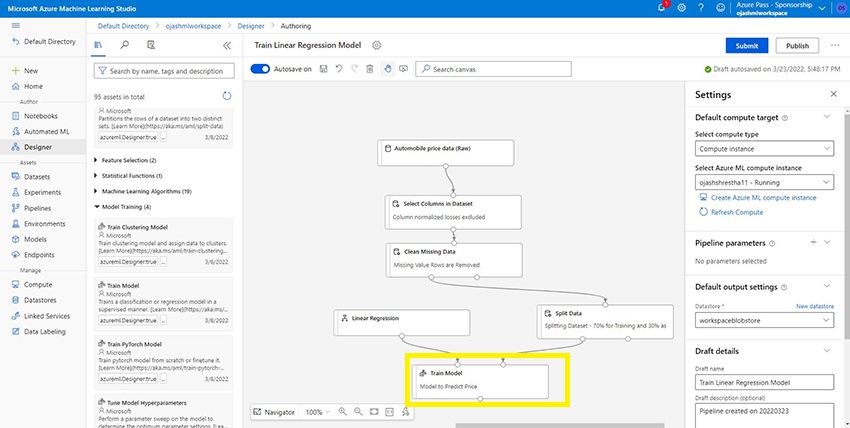850x428 pixels.
Task: Click the redo icon
Action: click(x=355, y=69)
